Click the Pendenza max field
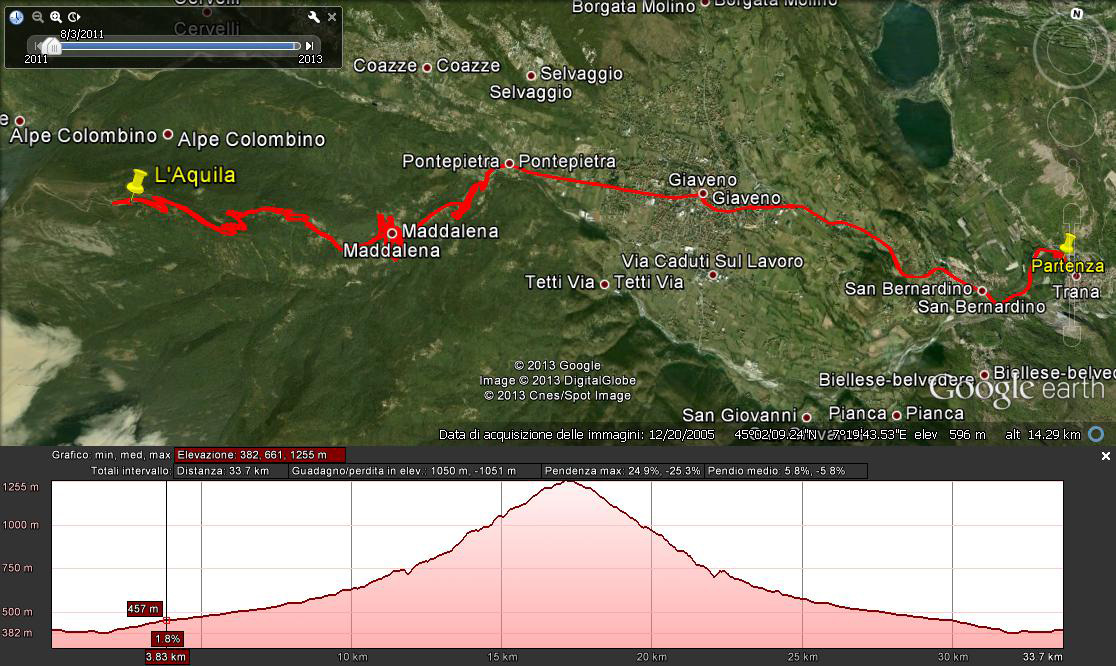Screen dimensions: 1116x666 pos(623,471)
